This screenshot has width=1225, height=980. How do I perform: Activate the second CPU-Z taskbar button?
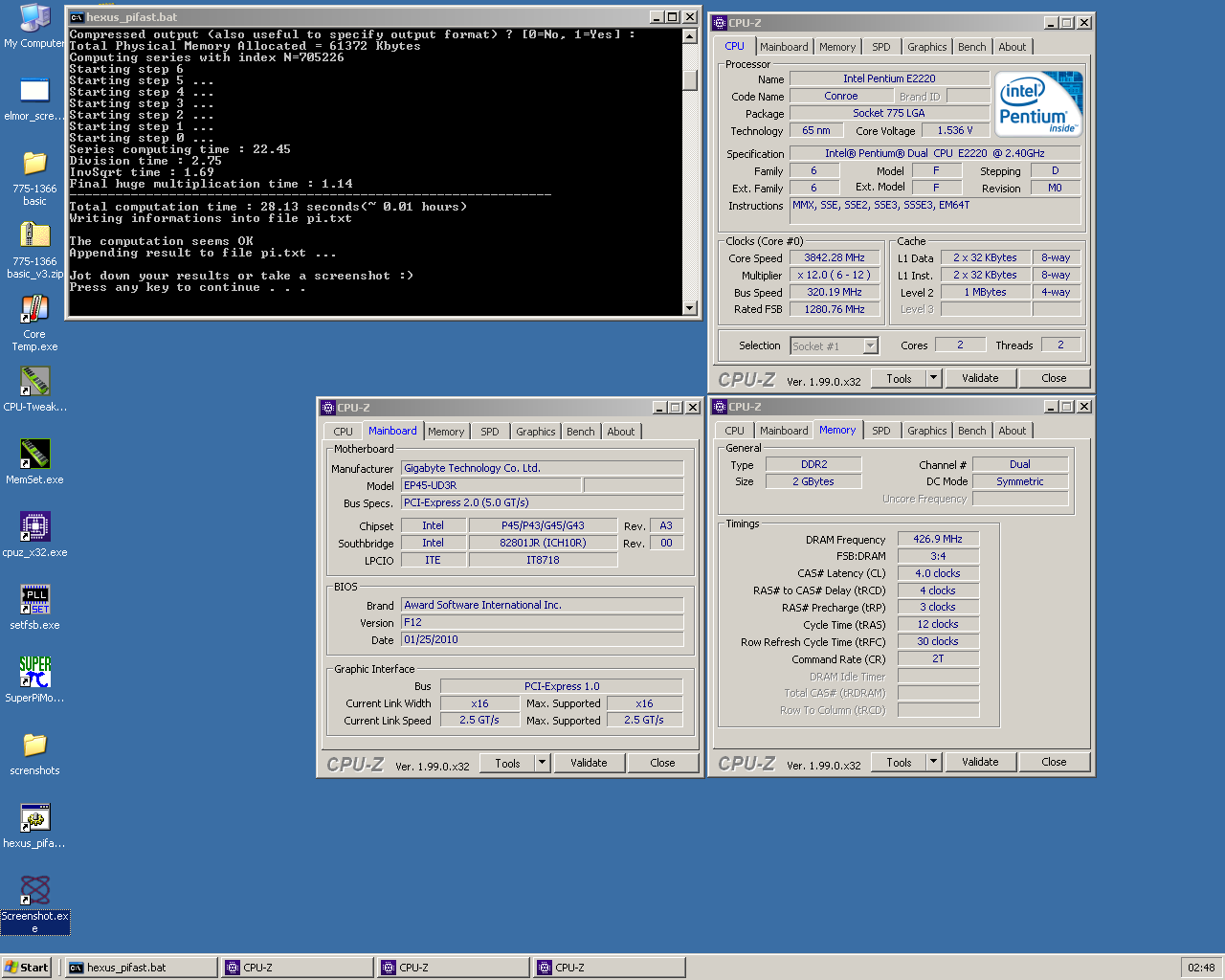453,968
